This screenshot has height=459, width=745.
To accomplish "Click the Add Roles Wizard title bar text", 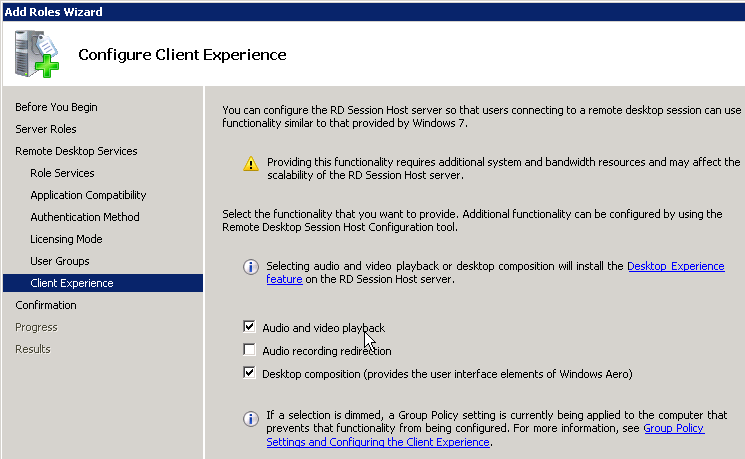I will point(53,12).
